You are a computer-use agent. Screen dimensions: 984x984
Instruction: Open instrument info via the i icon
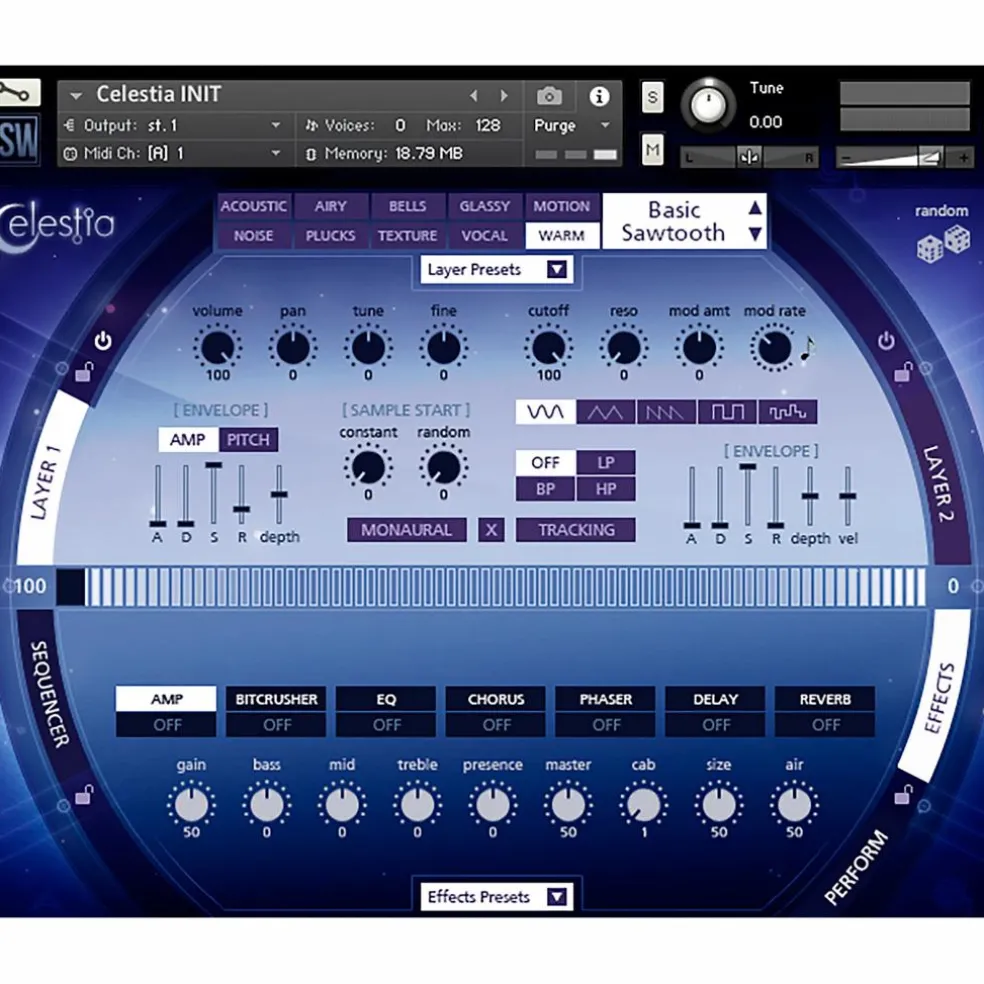[x=599, y=96]
